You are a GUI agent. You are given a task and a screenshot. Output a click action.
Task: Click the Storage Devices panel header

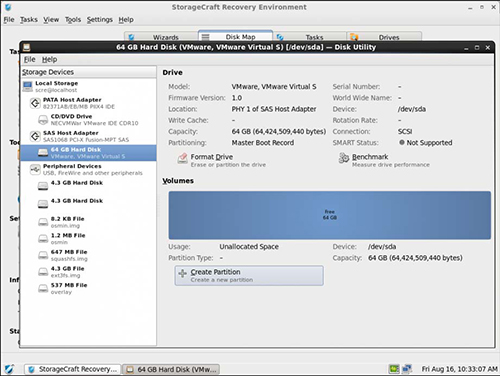(88, 72)
